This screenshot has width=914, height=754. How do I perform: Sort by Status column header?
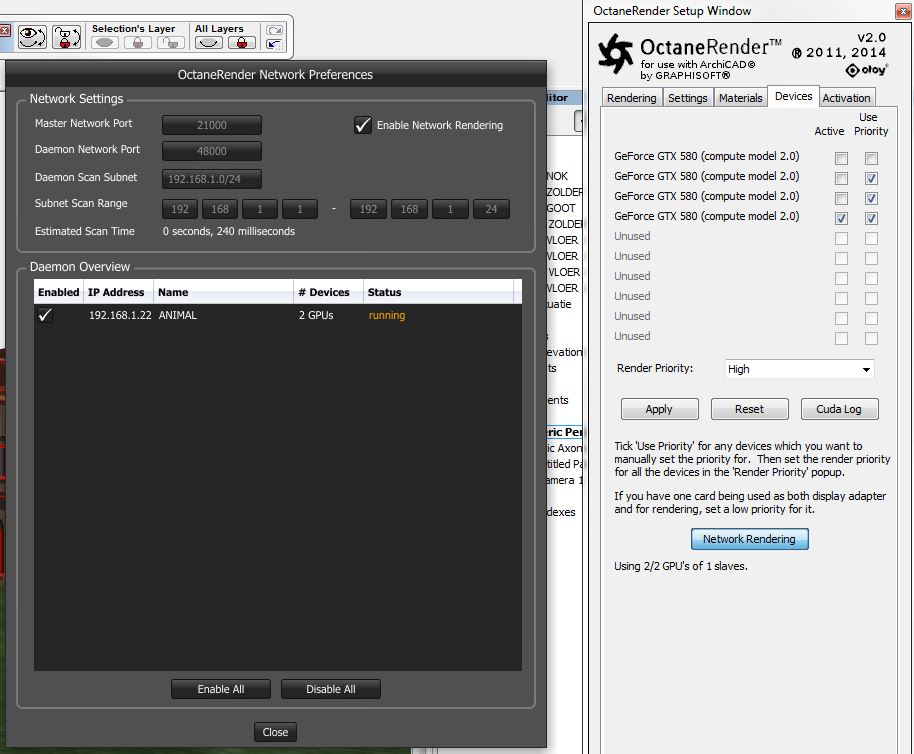click(438, 292)
